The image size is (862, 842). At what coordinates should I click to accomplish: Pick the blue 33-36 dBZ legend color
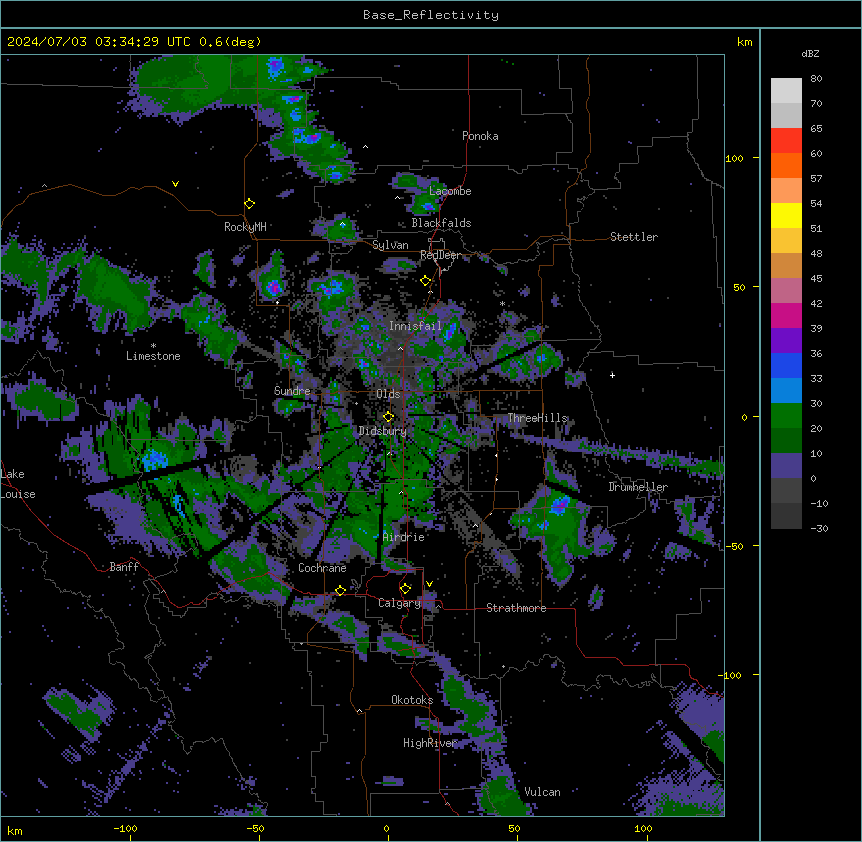coord(786,365)
